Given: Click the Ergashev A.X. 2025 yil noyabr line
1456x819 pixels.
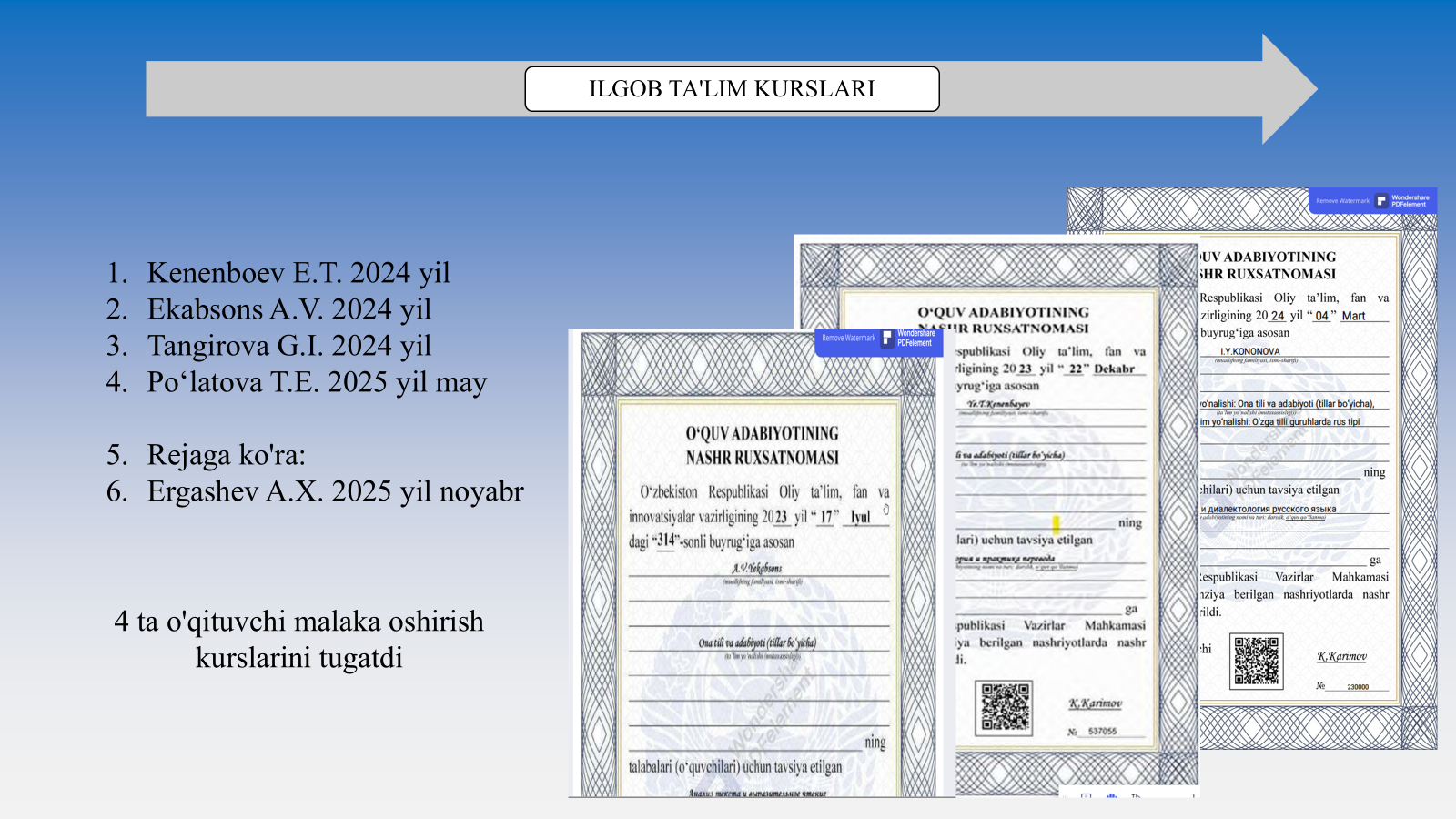Looking at the screenshot, I should point(335,491).
